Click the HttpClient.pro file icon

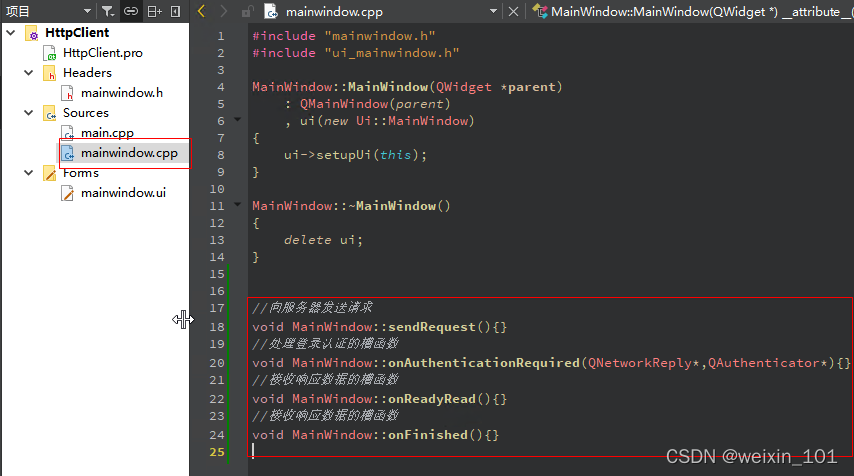tap(50, 53)
